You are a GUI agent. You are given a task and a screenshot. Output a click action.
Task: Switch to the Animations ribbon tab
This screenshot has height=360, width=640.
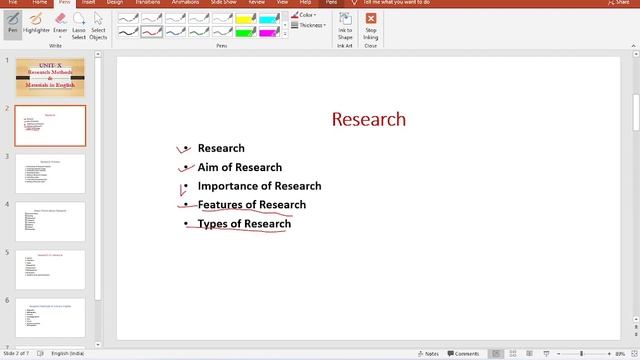pyautogui.click(x=185, y=2)
